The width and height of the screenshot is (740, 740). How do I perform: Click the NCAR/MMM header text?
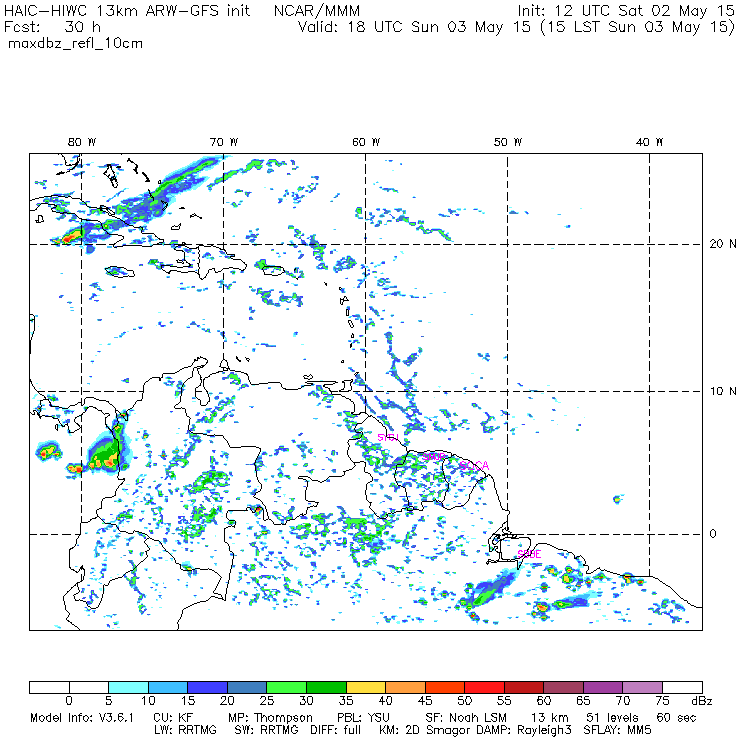(317, 11)
